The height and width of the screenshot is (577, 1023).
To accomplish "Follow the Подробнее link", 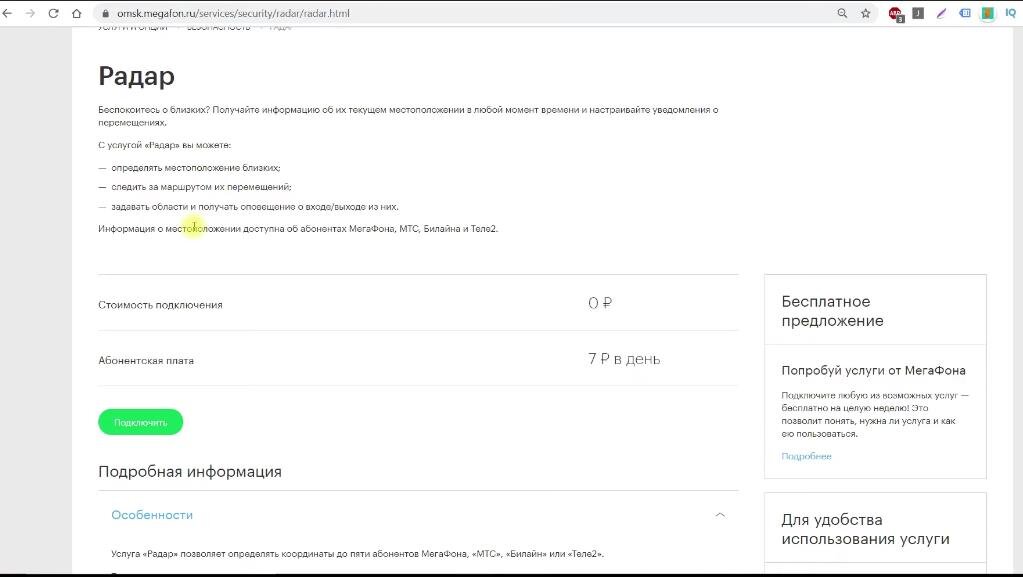I will click(806, 456).
